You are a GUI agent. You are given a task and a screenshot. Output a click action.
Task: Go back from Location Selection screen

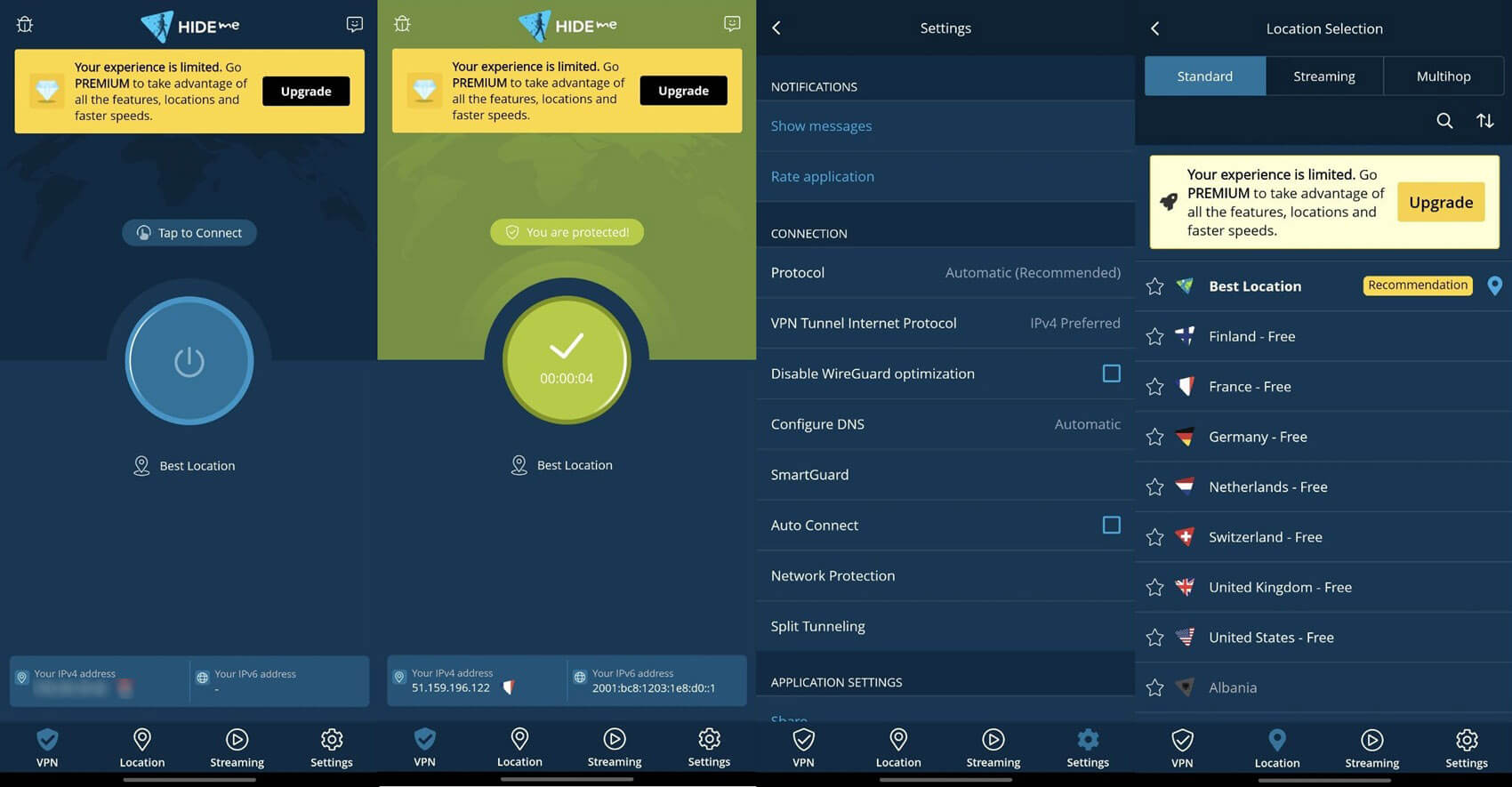click(1155, 28)
